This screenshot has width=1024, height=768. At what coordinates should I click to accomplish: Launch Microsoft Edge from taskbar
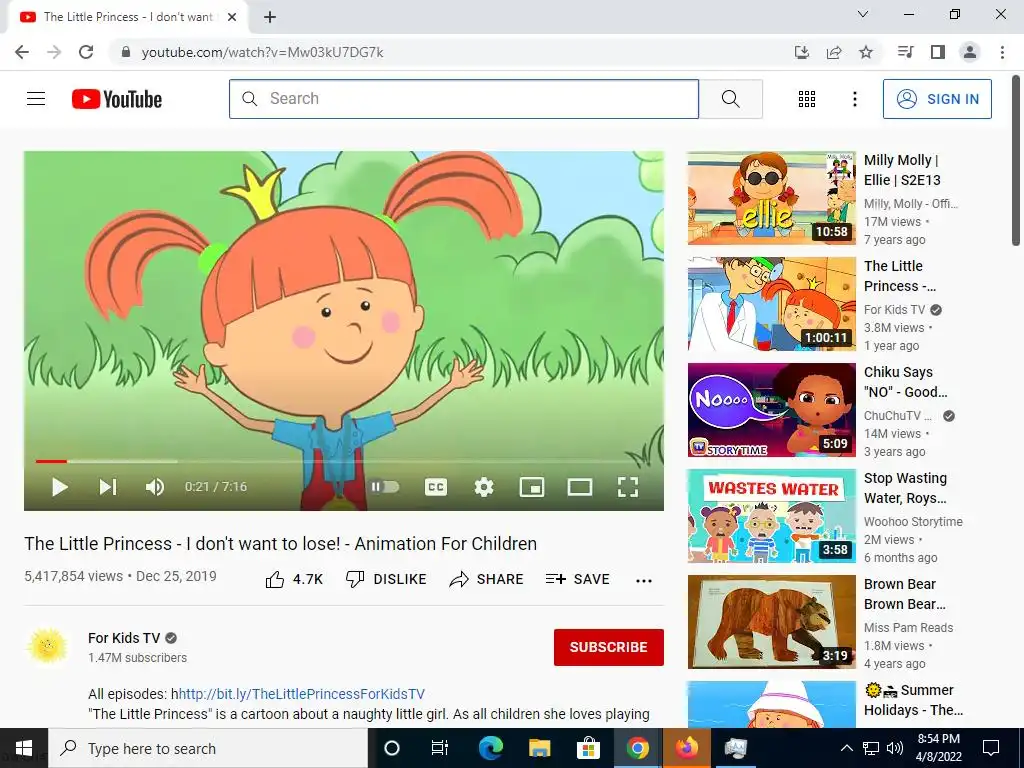490,748
